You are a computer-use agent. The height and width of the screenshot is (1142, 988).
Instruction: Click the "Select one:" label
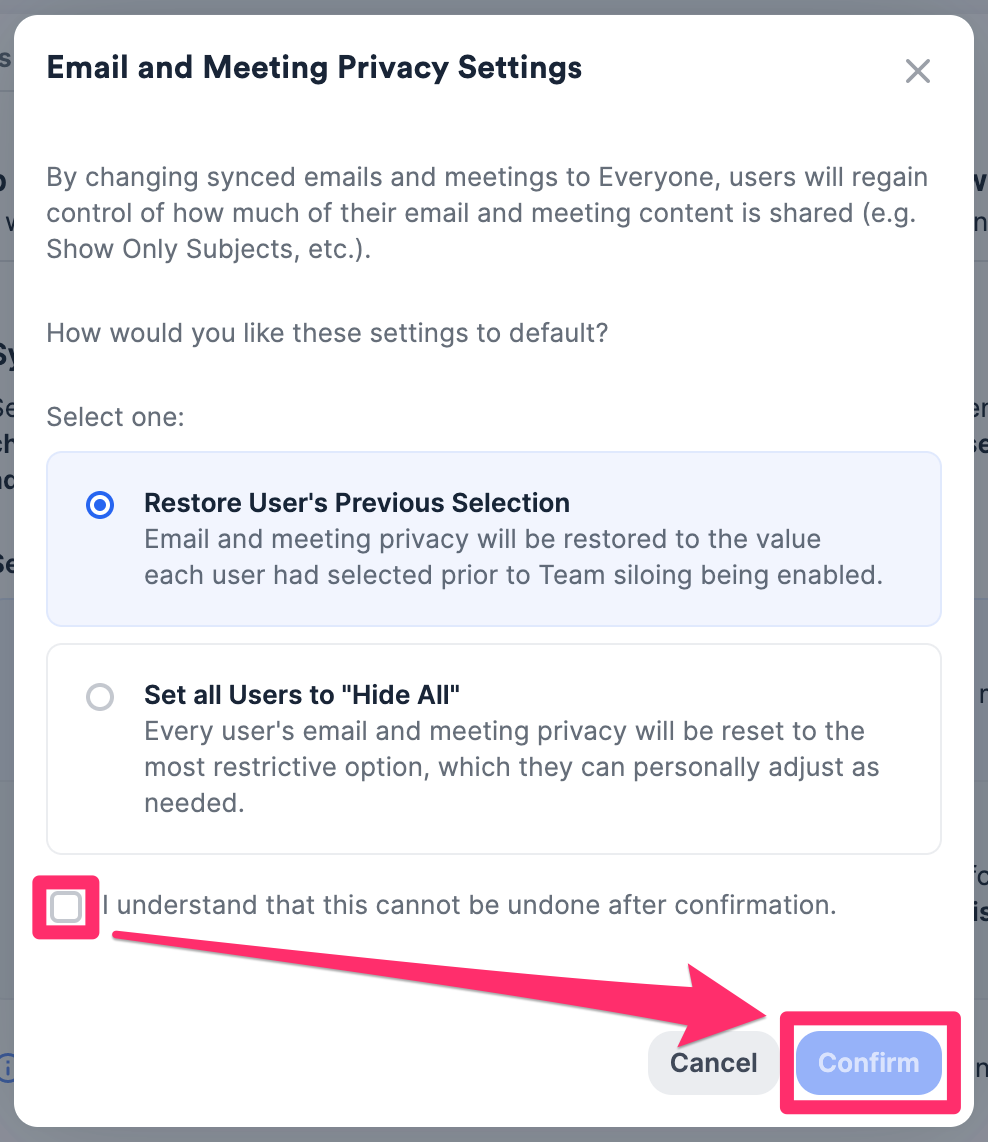point(115,416)
